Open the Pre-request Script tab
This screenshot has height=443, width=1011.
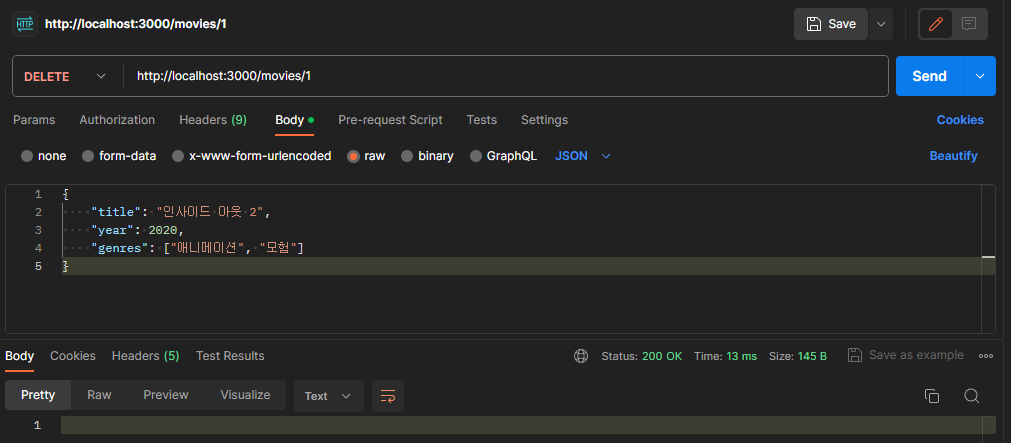coord(390,120)
